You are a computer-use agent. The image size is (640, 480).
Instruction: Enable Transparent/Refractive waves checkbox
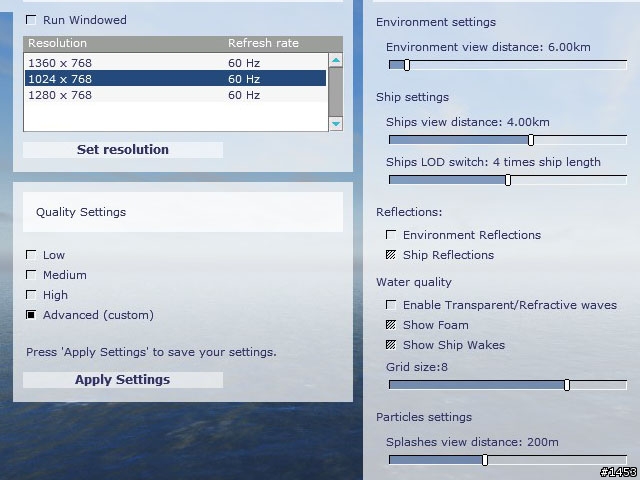coord(391,305)
